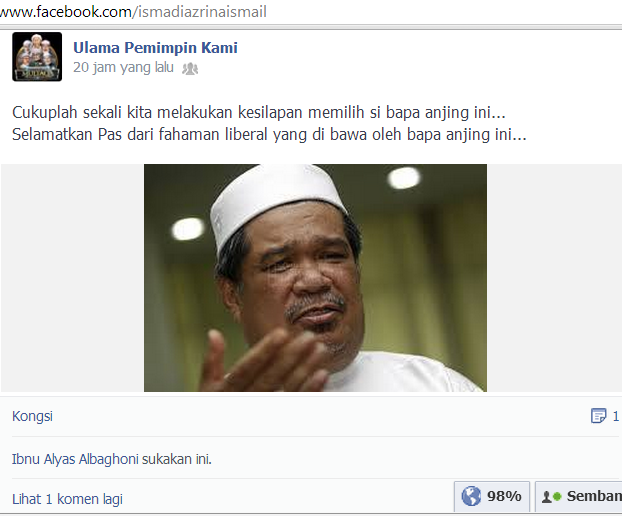The image size is (622, 516).
Task: Click the 98% indicator text
Action: point(504,496)
